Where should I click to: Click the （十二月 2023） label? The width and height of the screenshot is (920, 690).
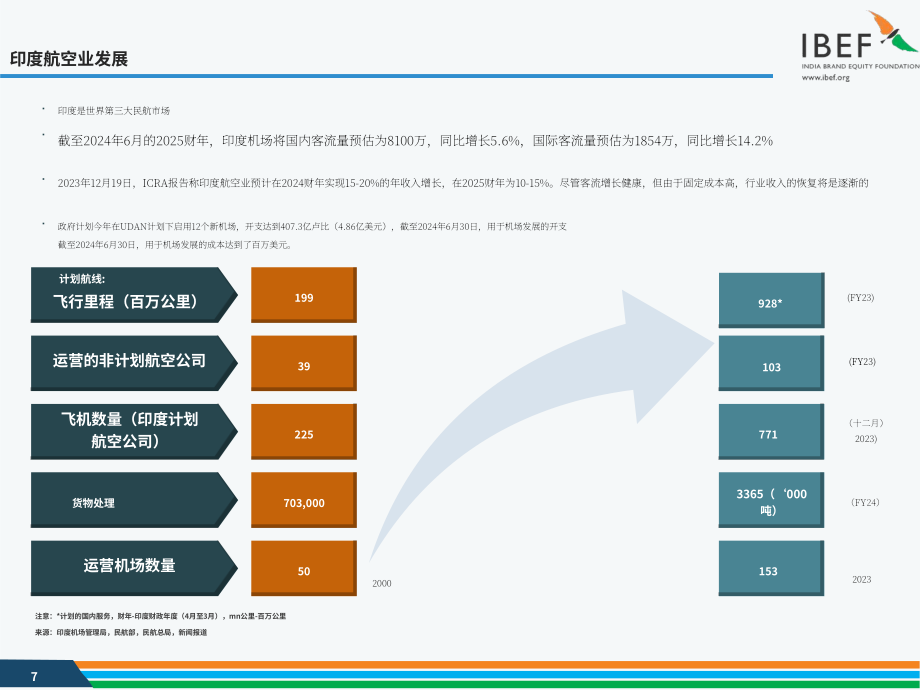pos(866,431)
